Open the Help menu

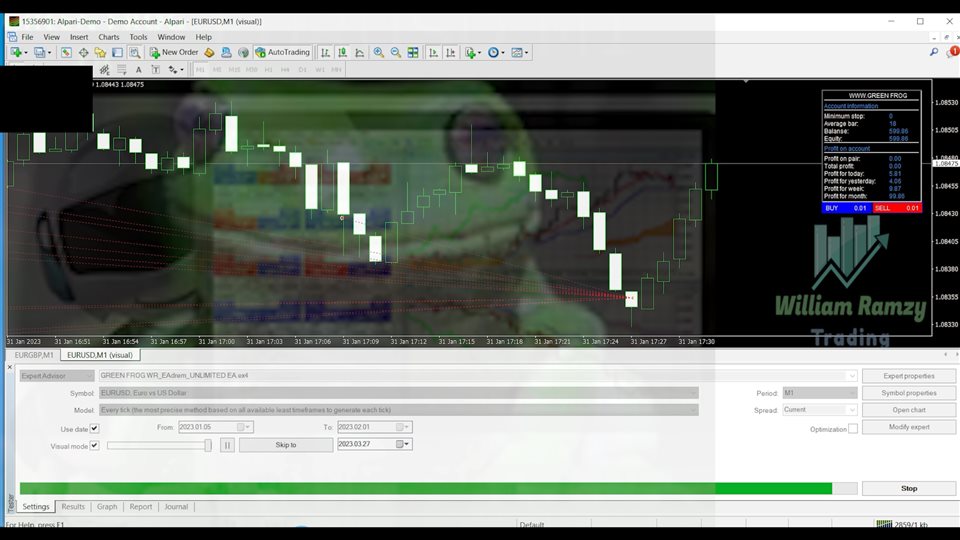pyautogui.click(x=204, y=37)
